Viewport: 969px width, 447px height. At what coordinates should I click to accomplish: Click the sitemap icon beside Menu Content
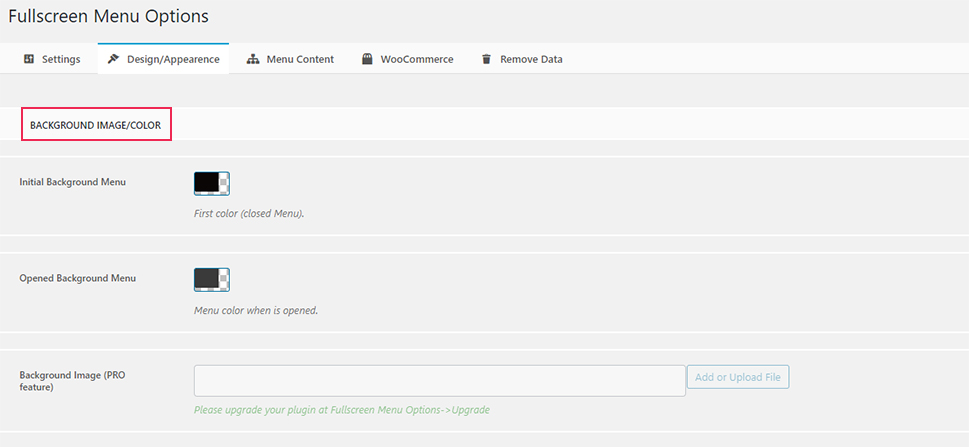pyautogui.click(x=252, y=59)
